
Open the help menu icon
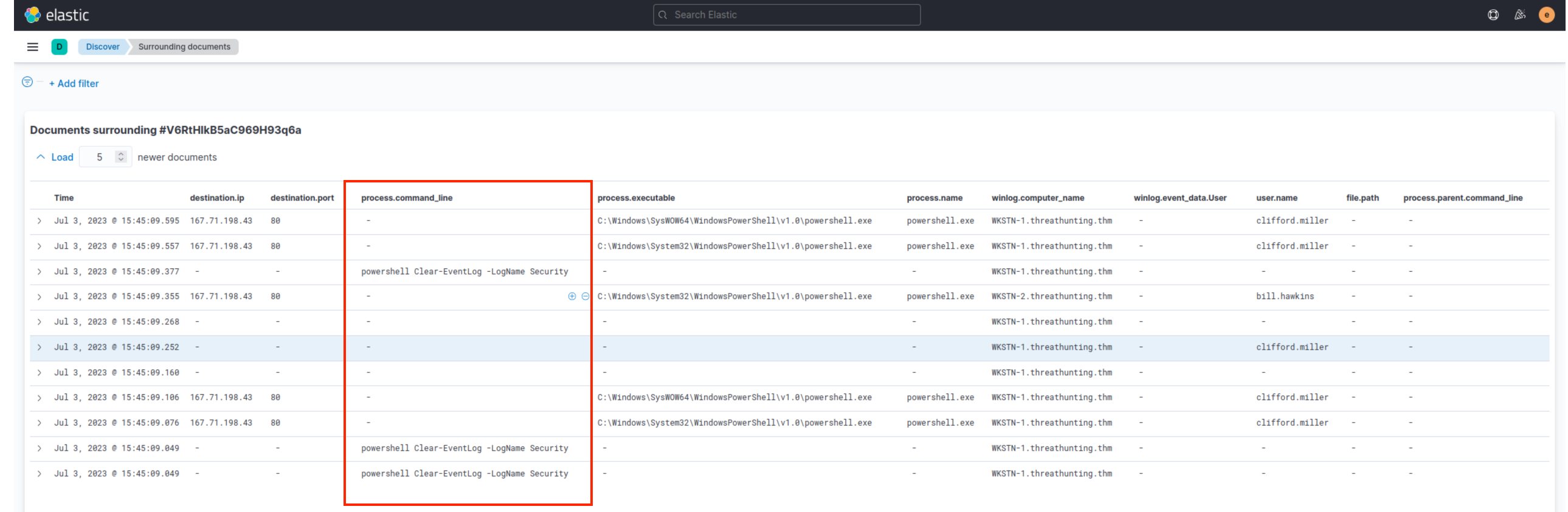pyautogui.click(x=1493, y=15)
